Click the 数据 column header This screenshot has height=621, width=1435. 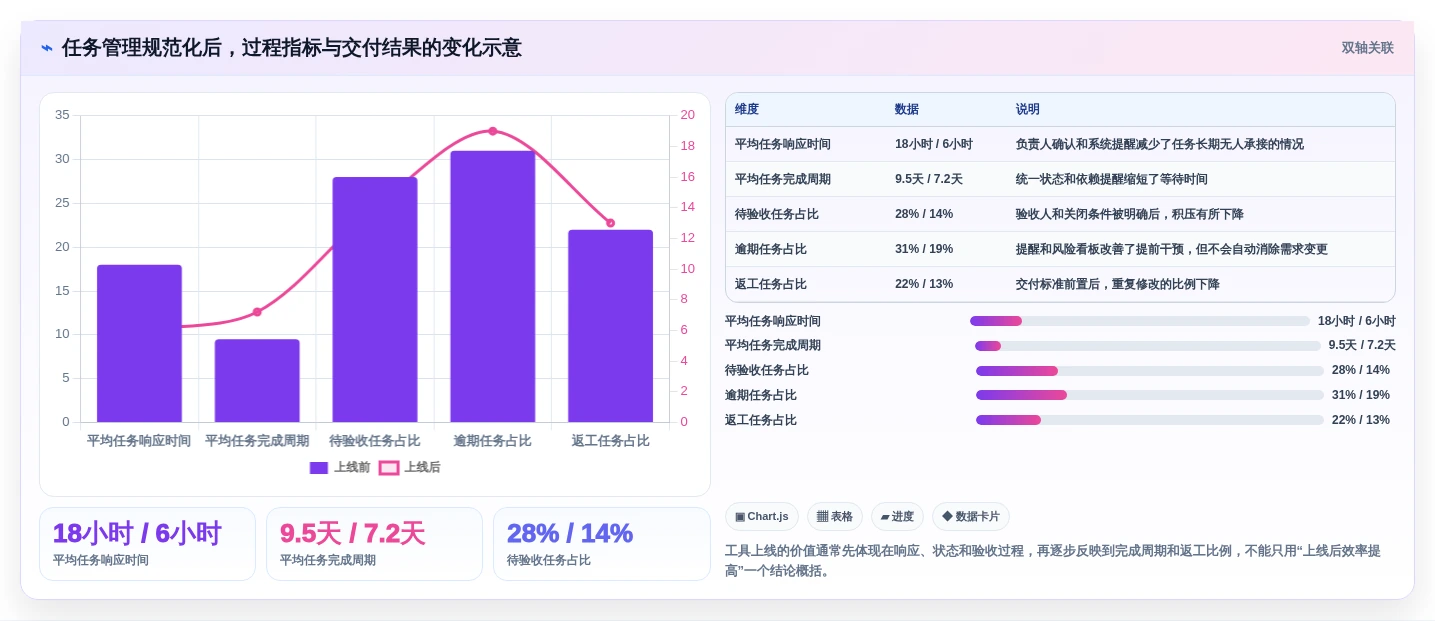[x=907, y=110]
